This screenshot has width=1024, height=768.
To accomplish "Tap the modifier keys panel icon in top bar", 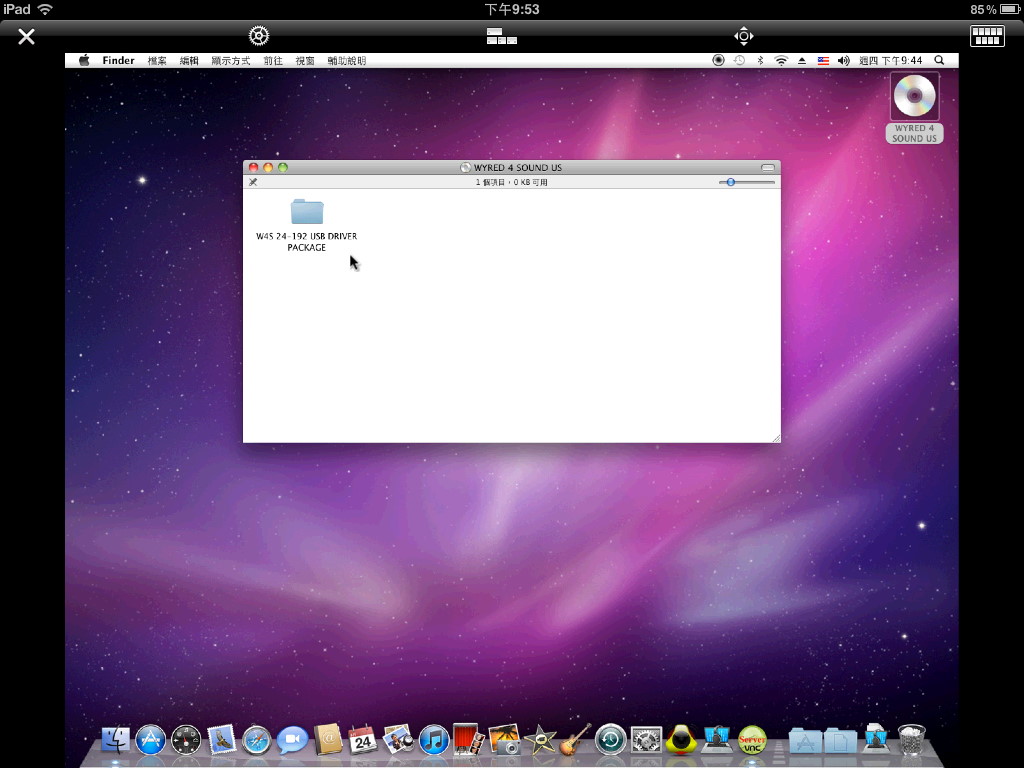I will point(502,36).
